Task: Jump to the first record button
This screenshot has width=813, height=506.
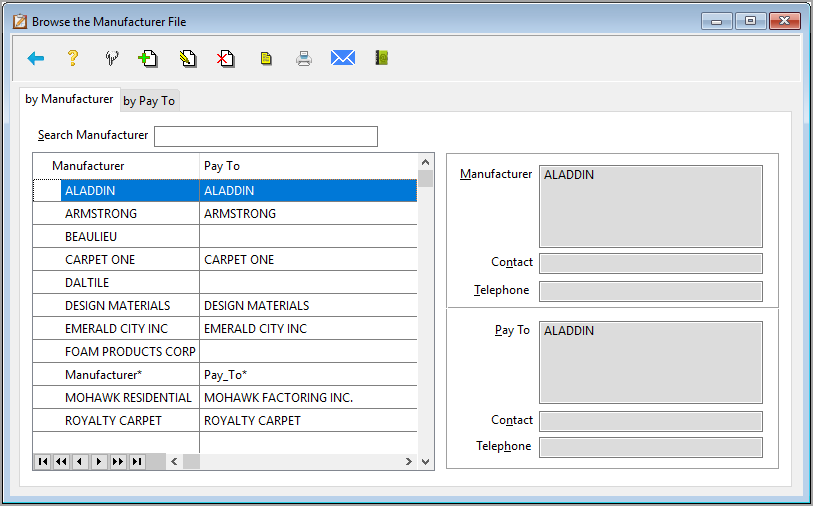Action: [43, 461]
